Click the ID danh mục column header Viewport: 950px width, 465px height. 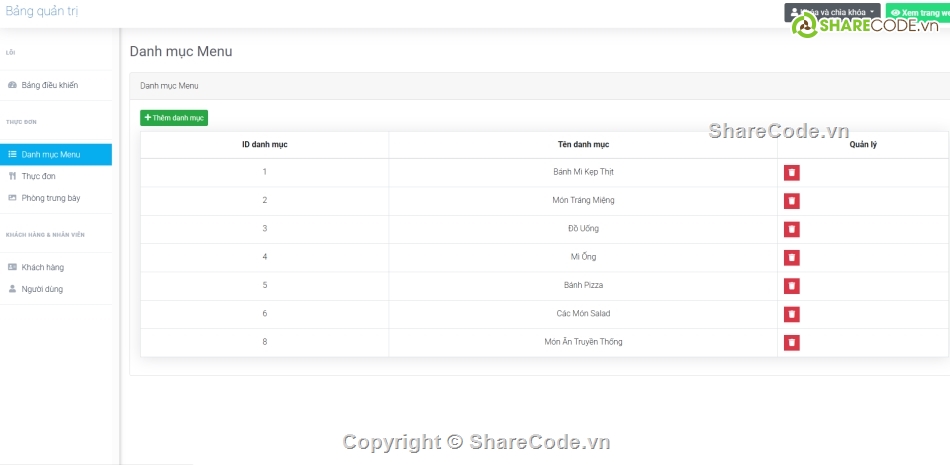(x=264, y=145)
